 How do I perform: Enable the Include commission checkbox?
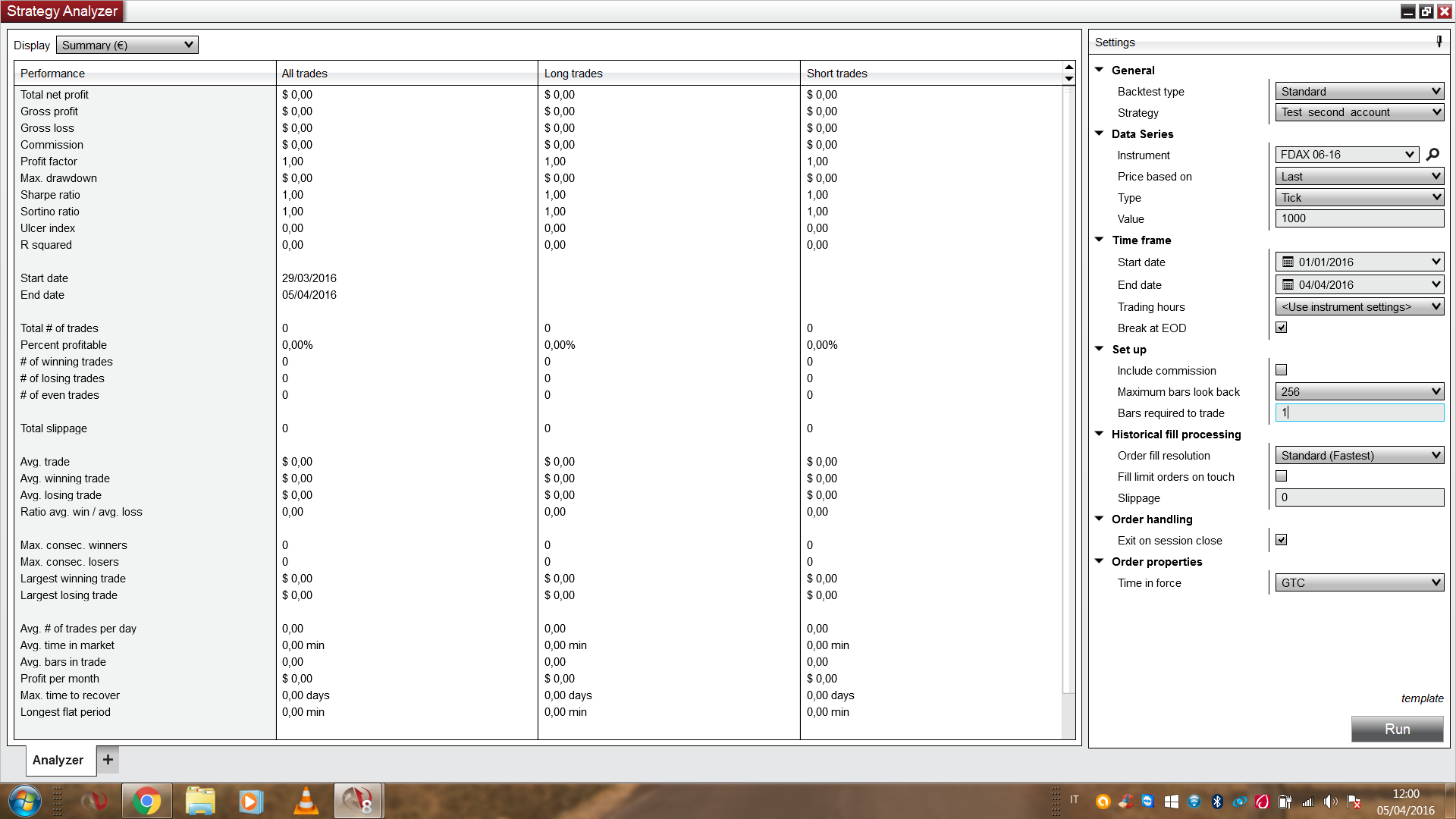tap(1281, 370)
